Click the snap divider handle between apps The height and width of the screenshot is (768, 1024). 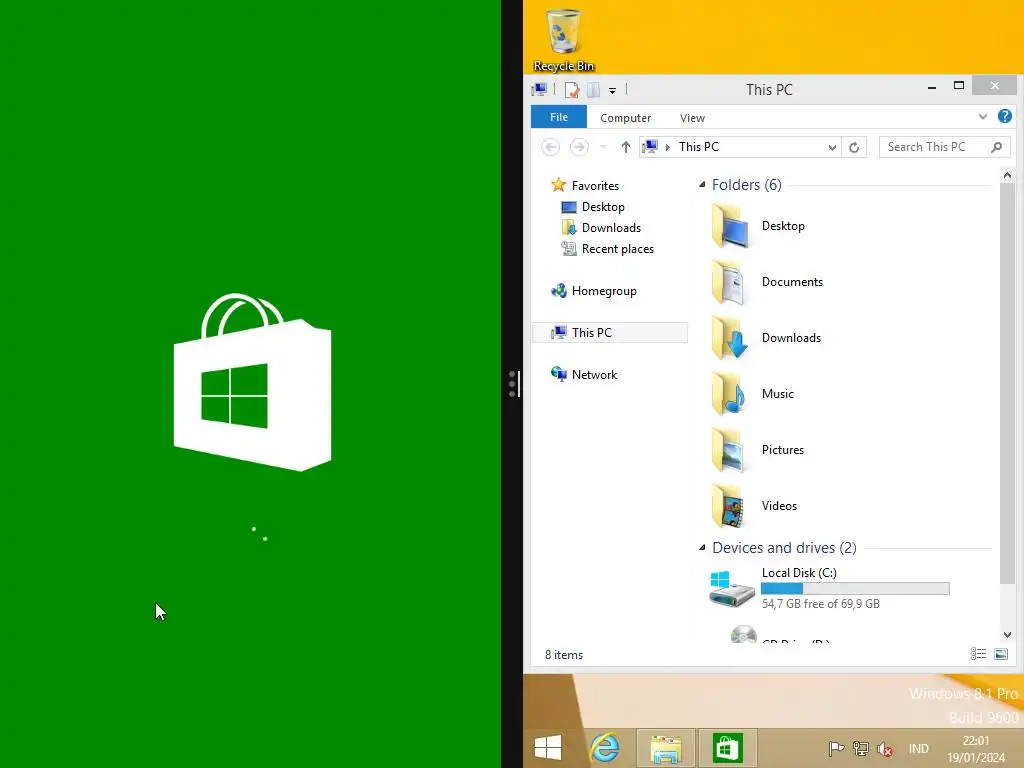pyautogui.click(x=512, y=384)
